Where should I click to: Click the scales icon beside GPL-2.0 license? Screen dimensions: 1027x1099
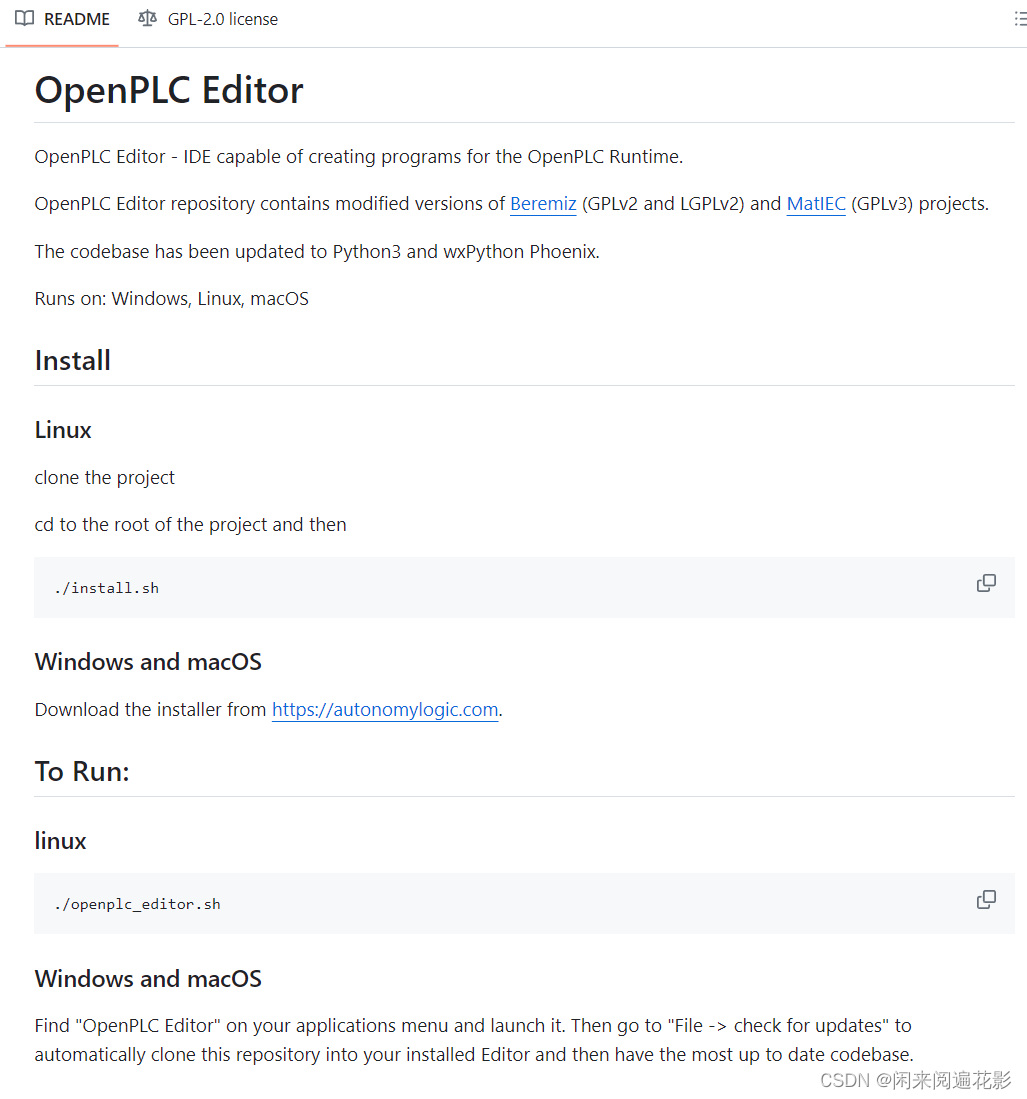tap(147, 18)
